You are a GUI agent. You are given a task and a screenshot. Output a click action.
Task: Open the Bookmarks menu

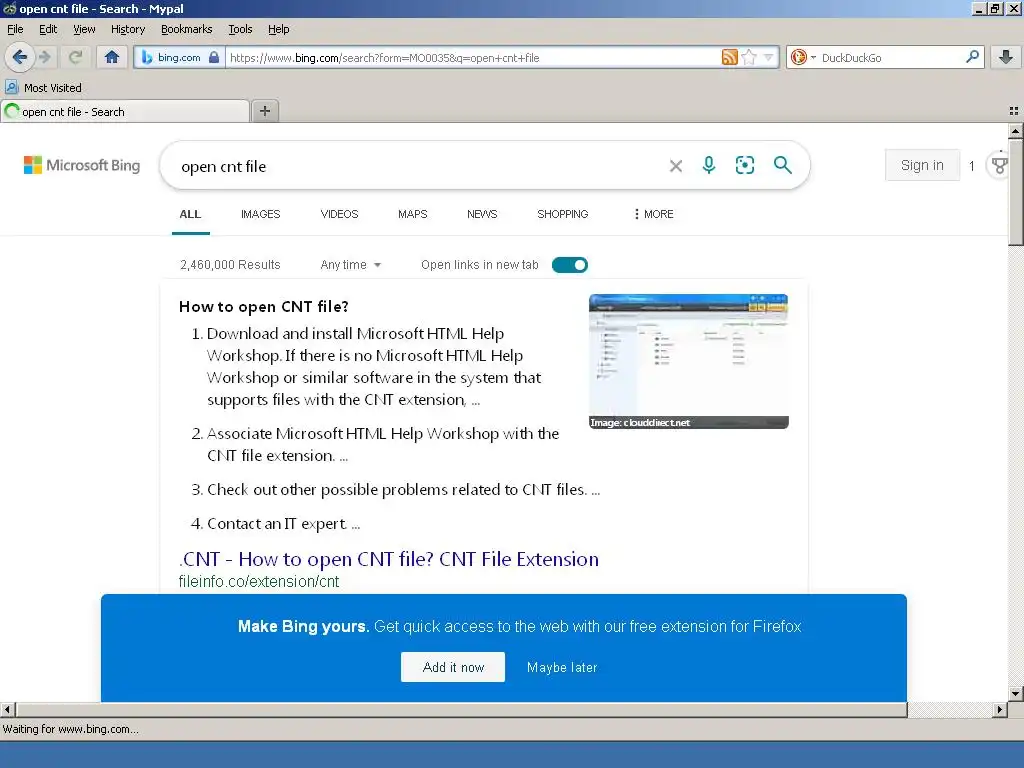tap(187, 29)
